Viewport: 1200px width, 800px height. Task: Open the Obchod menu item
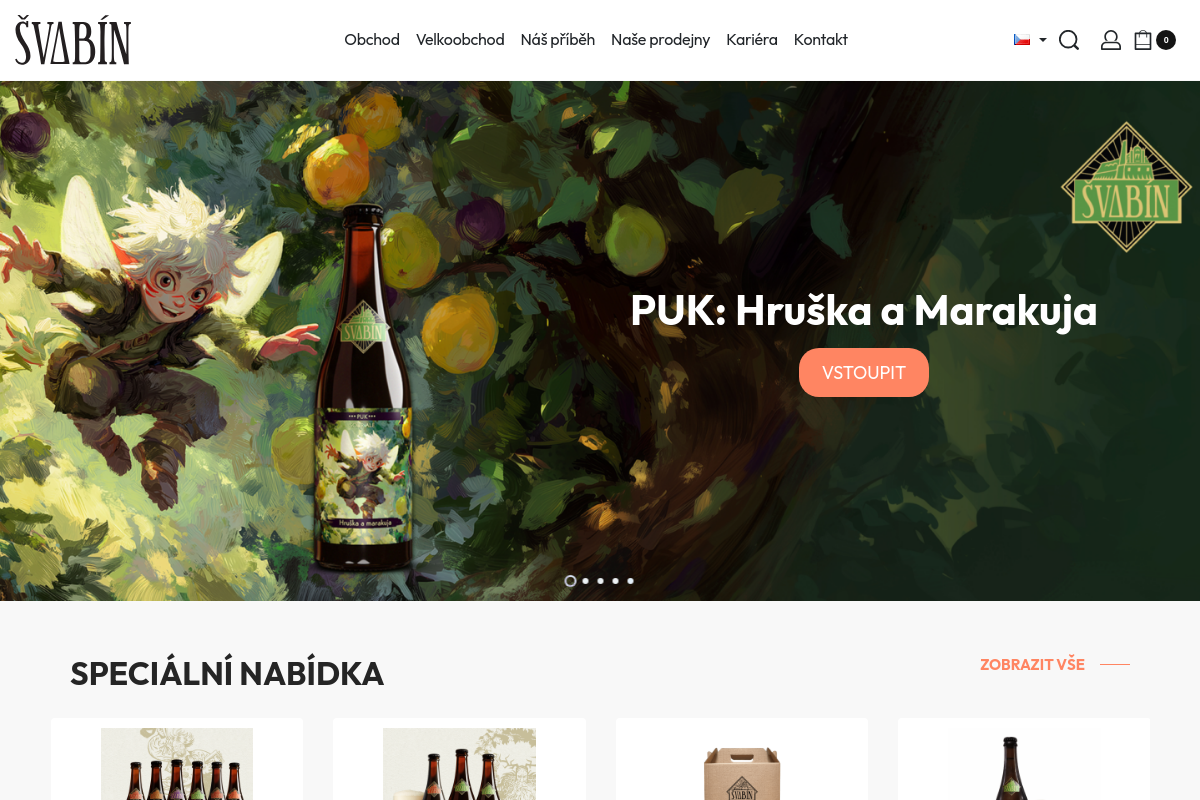coord(372,40)
